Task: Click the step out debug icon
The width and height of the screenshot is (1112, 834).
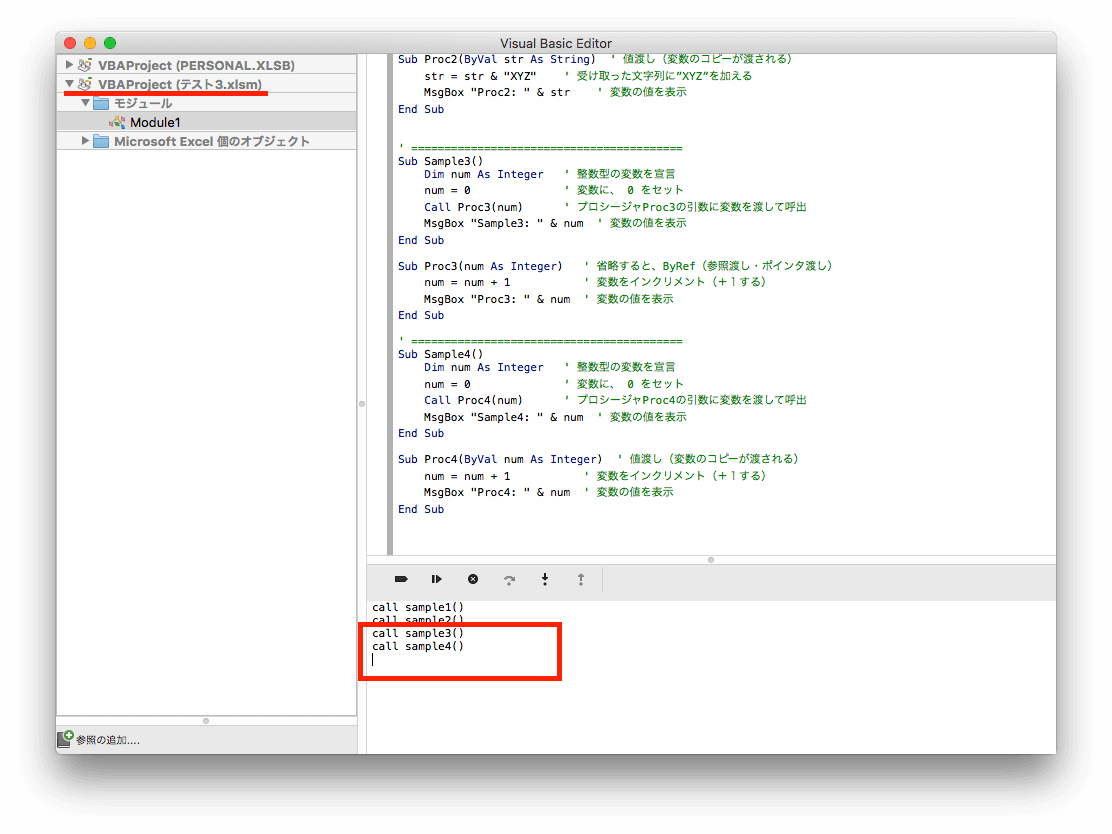Action: 581,579
